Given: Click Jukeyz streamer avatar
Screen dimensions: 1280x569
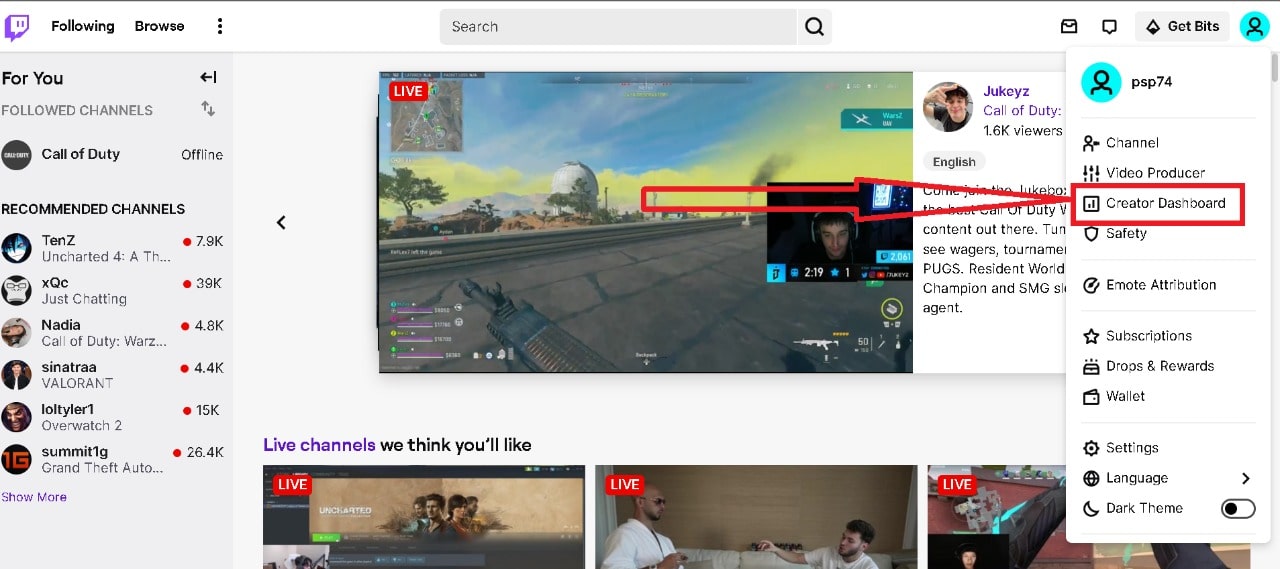Looking at the screenshot, I should pyautogui.click(x=947, y=107).
